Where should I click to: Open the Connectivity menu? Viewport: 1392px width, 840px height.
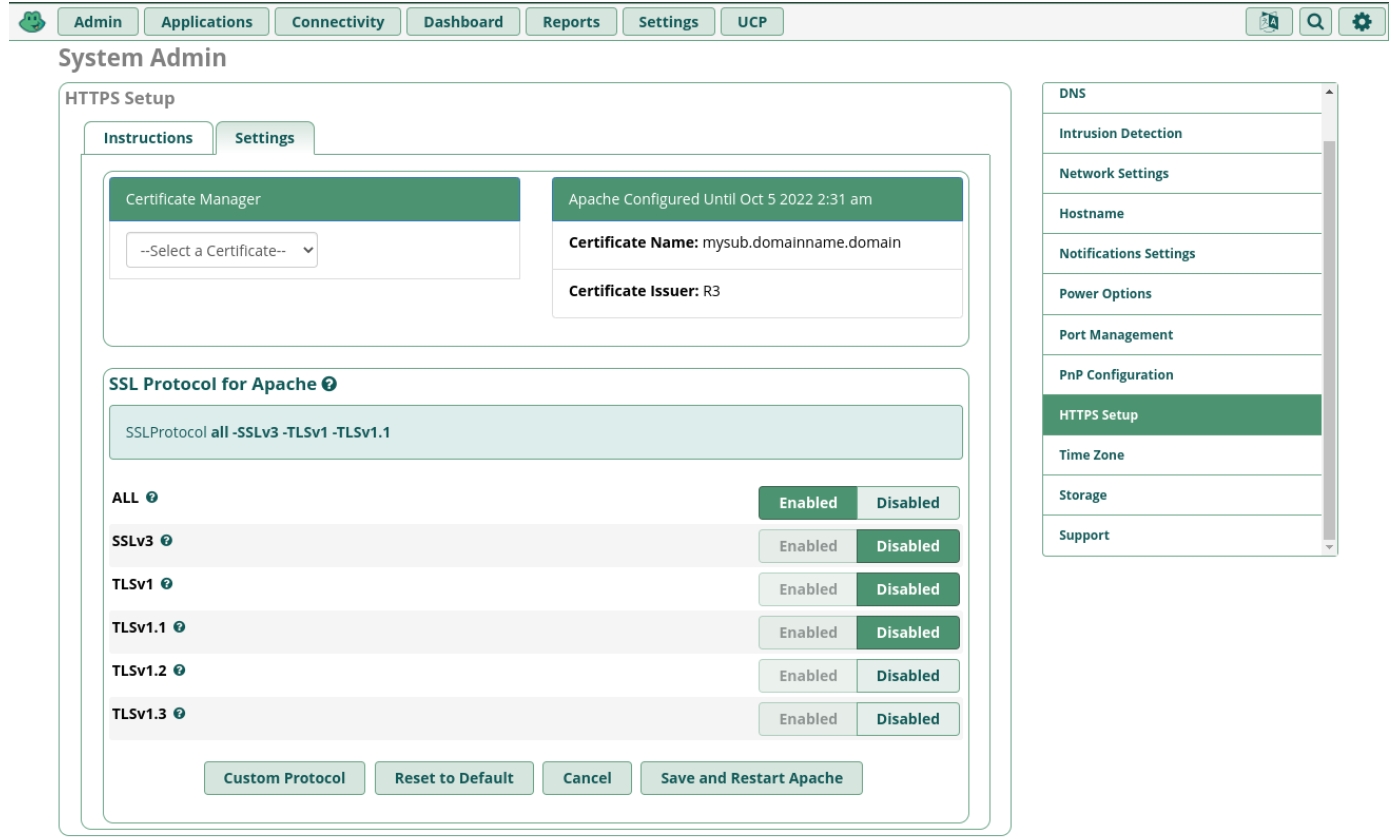[x=338, y=22]
